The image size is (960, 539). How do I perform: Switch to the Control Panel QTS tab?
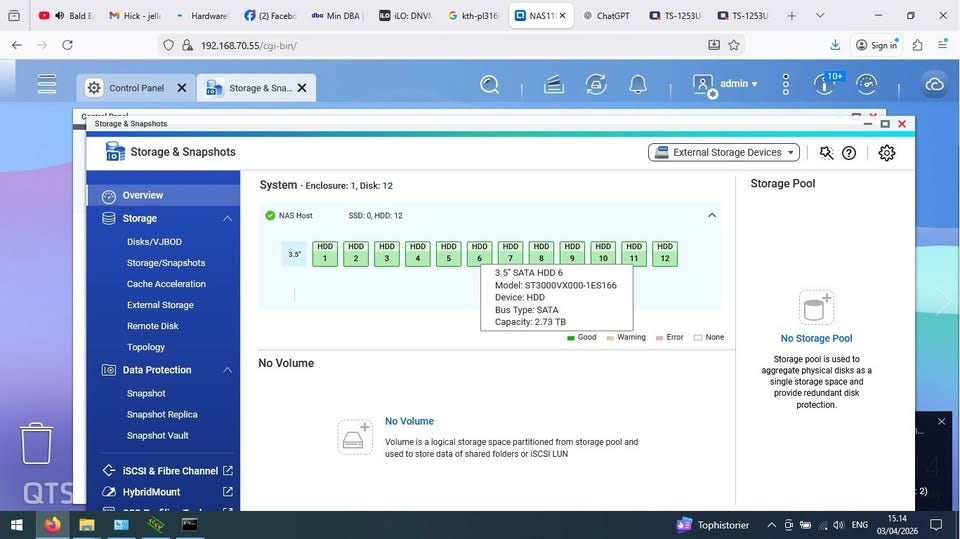click(137, 88)
